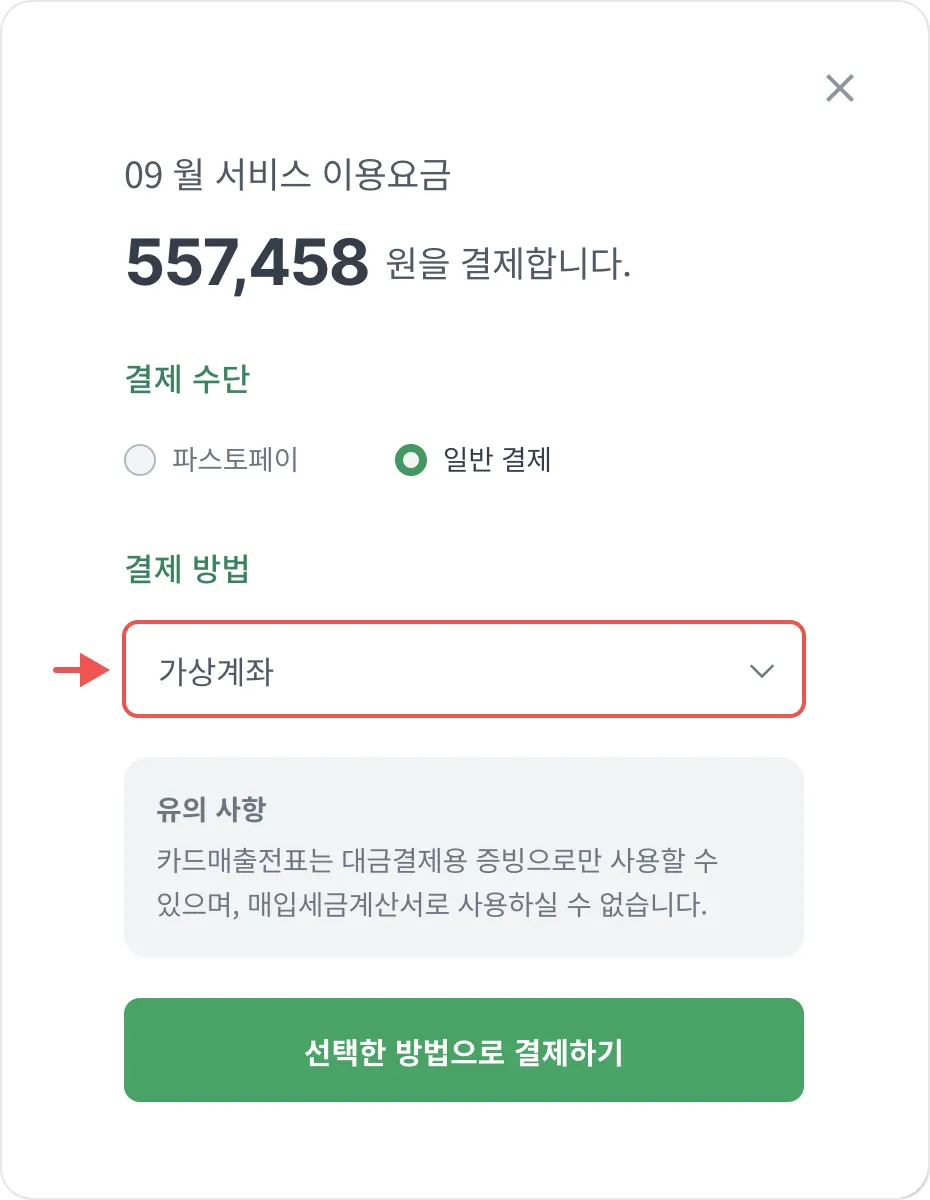The image size is (930, 1200).
Task: Click the 가상계좌 text in the combo box
Action: (216, 671)
